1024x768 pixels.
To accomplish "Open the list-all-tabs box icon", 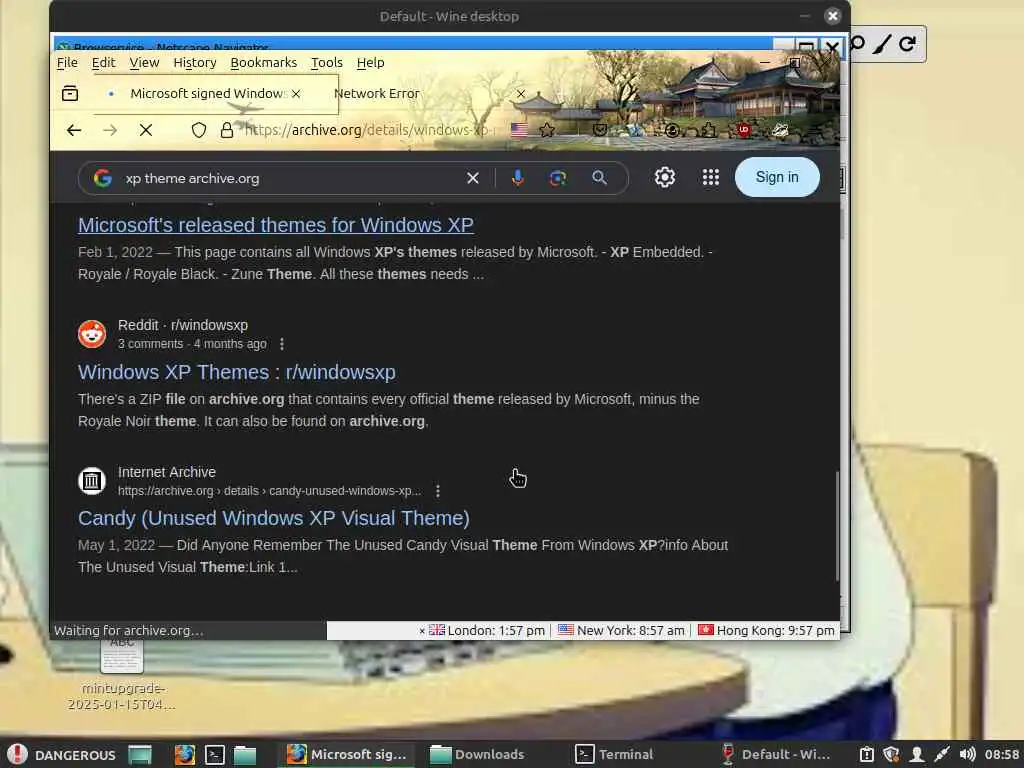I will (x=70, y=93).
